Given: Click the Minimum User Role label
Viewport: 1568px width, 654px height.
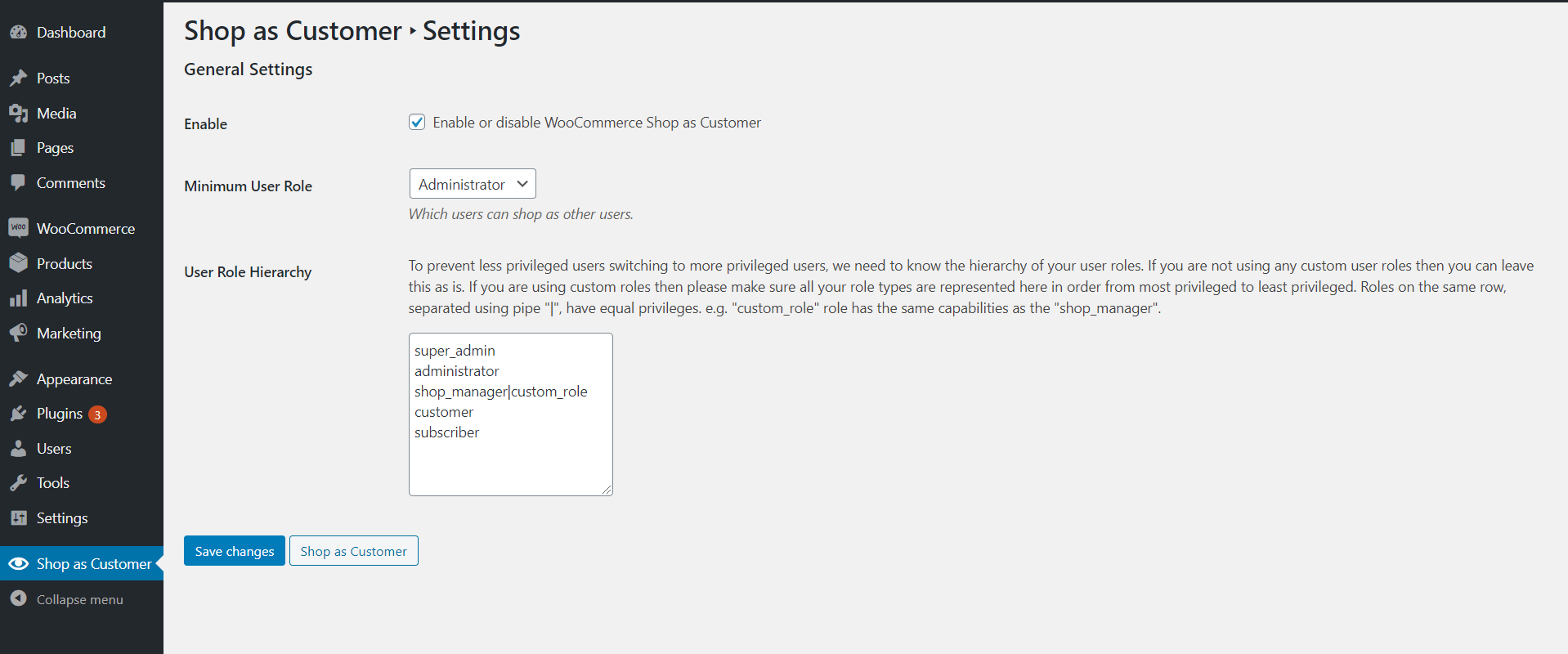Looking at the screenshot, I should 249,186.
